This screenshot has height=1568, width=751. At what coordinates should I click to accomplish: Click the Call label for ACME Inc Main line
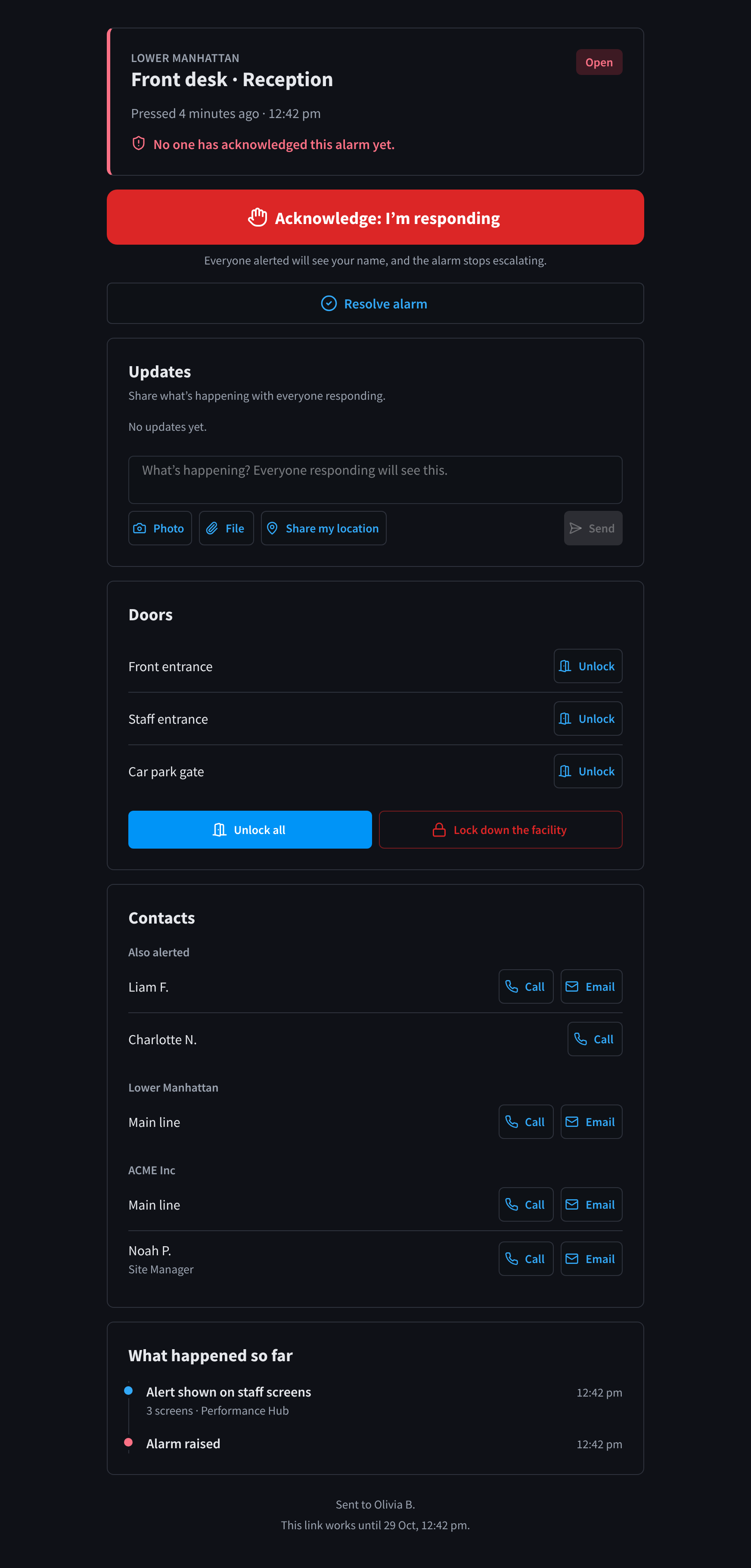pyautogui.click(x=534, y=1204)
